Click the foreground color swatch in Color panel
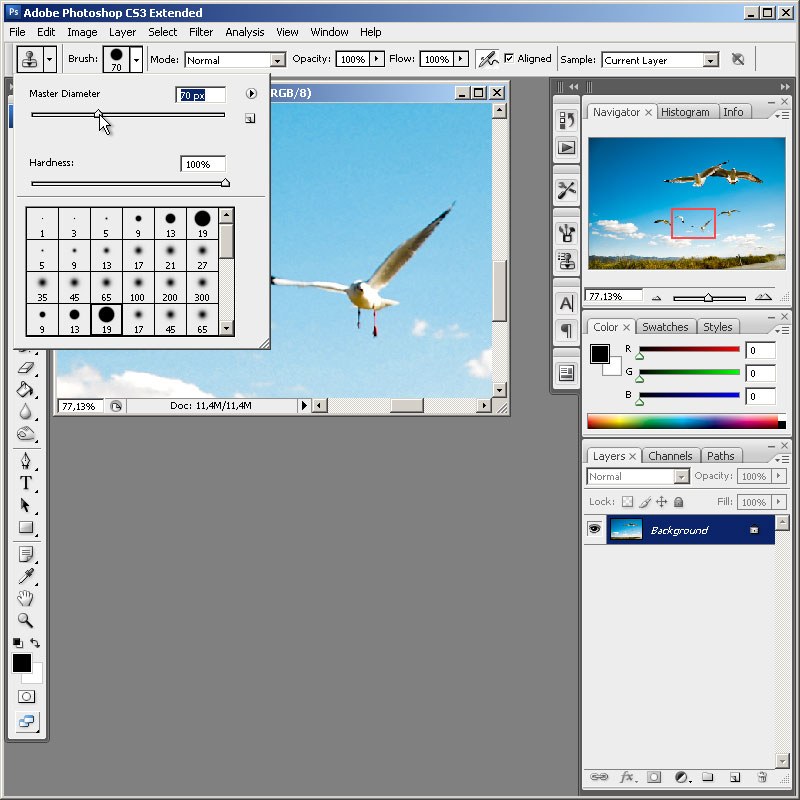 coord(599,354)
